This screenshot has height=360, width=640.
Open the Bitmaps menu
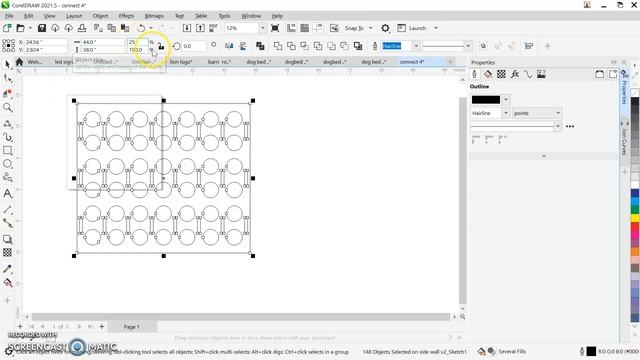pos(154,16)
